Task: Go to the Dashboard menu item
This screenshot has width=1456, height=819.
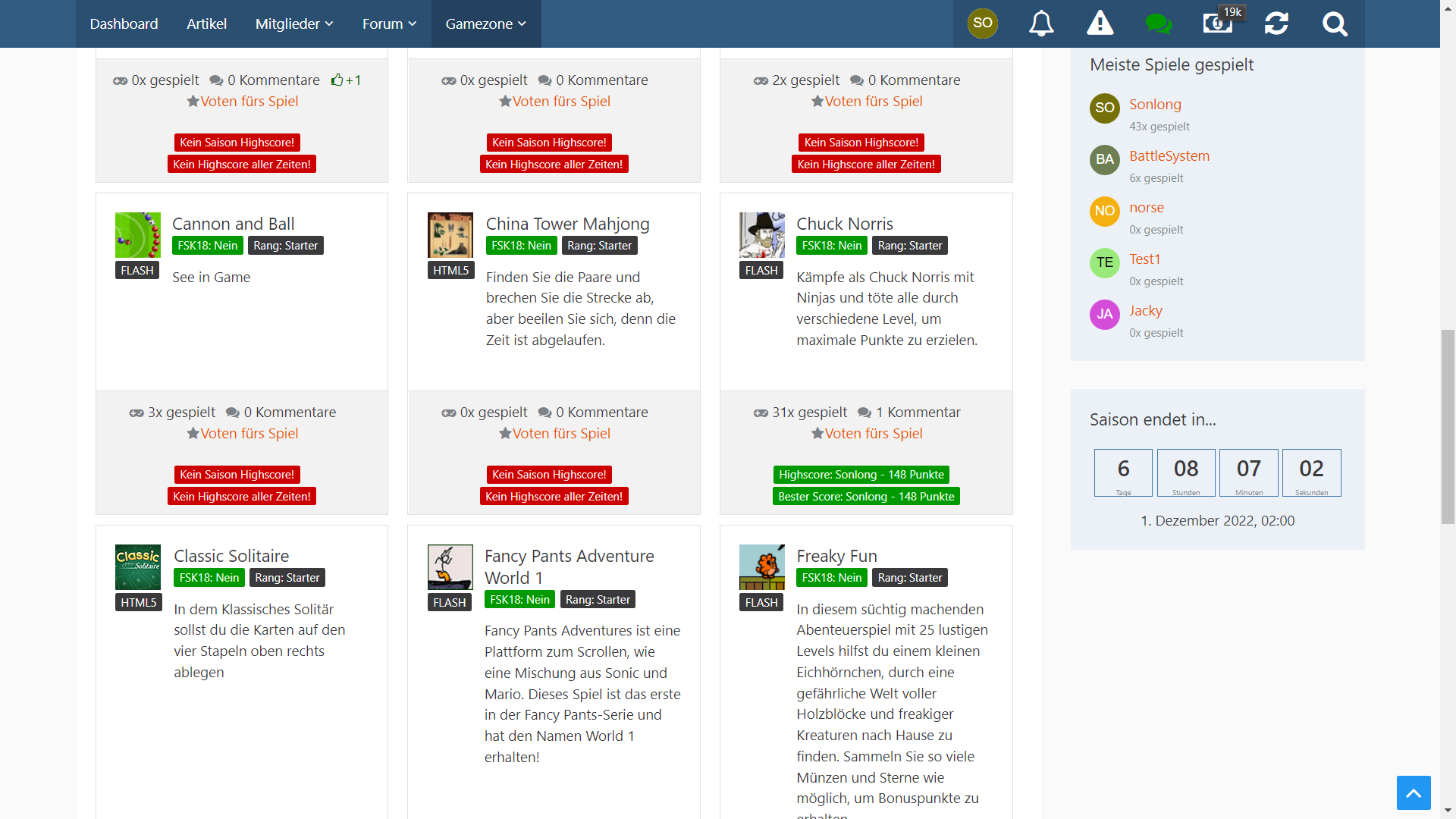Action: (124, 24)
